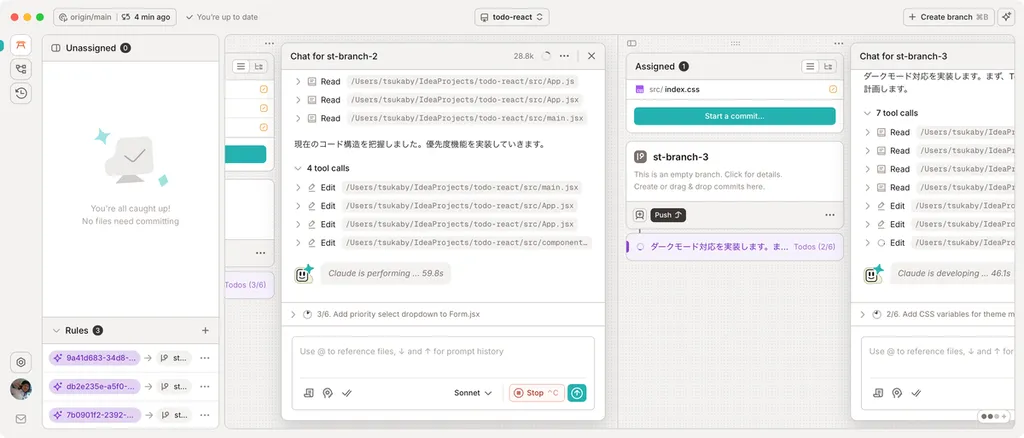Open the operations history icon in sidebar
The width and height of the screenshot is (1024, 438).
21,93
